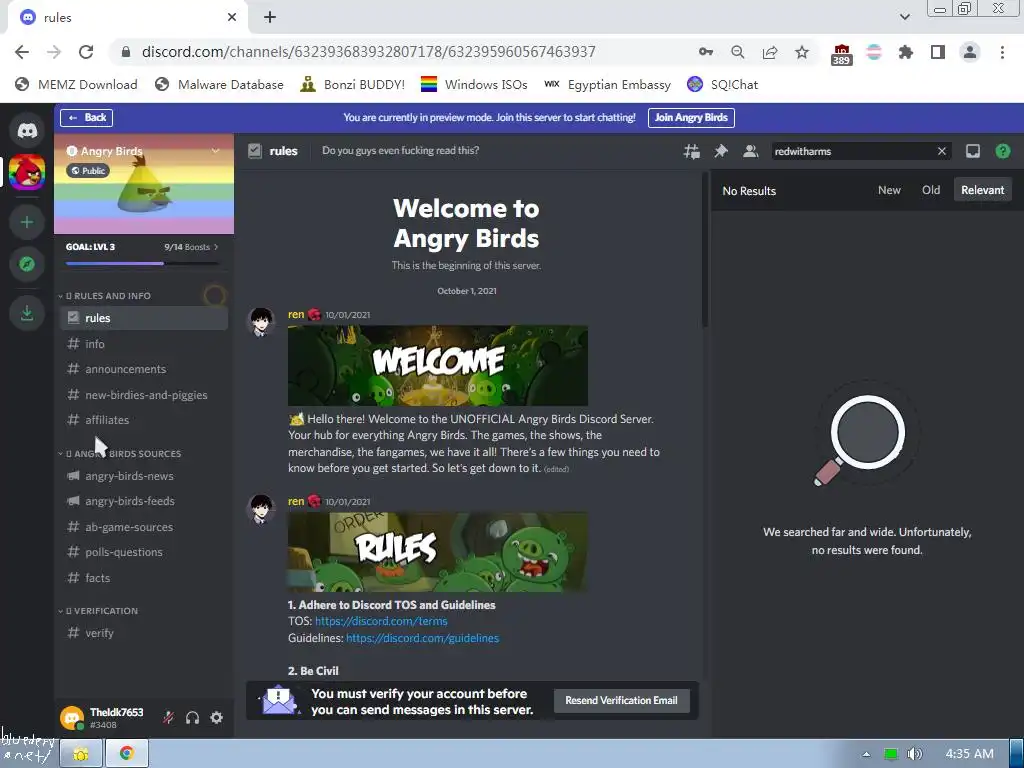Go back with Chrome back arrow
1024x768 pixels.
(22, 52)
